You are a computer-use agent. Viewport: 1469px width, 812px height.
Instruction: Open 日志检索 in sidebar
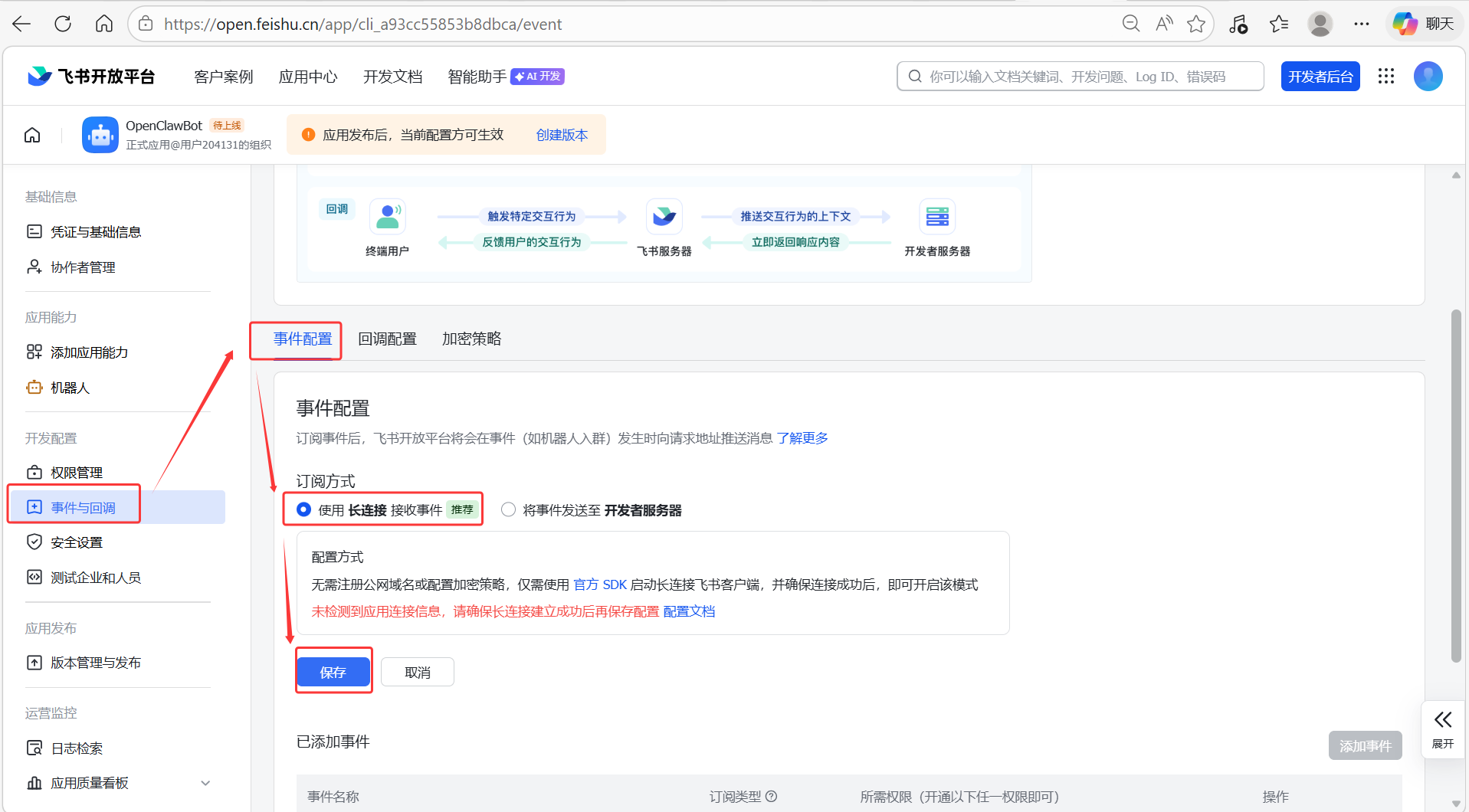pos(76,748)
